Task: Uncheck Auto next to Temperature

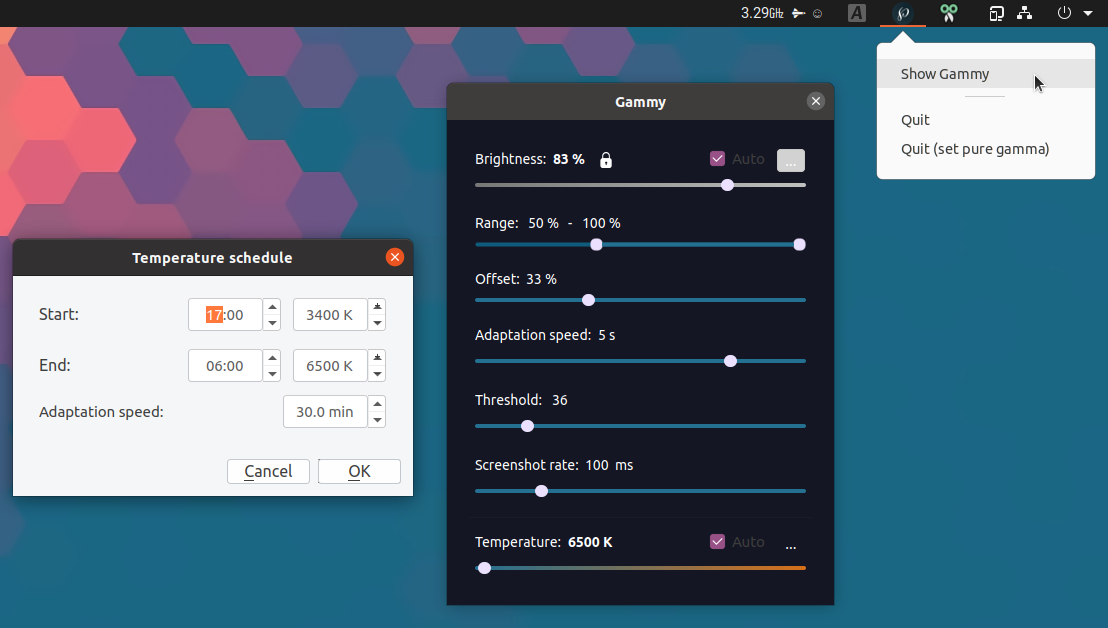Action: coord(717,541)
